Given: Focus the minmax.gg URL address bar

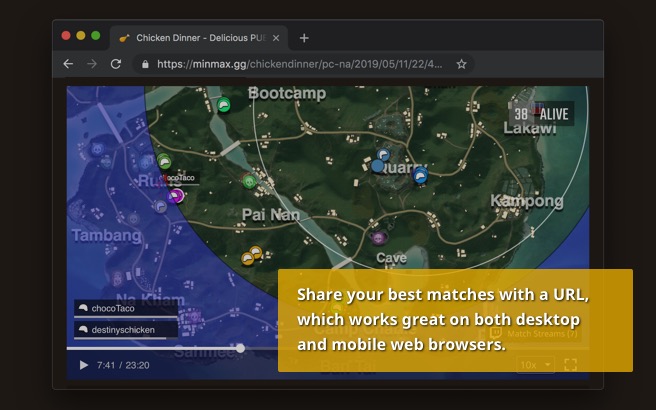Looking at the screenshot, I should click(x=303, y=64).
